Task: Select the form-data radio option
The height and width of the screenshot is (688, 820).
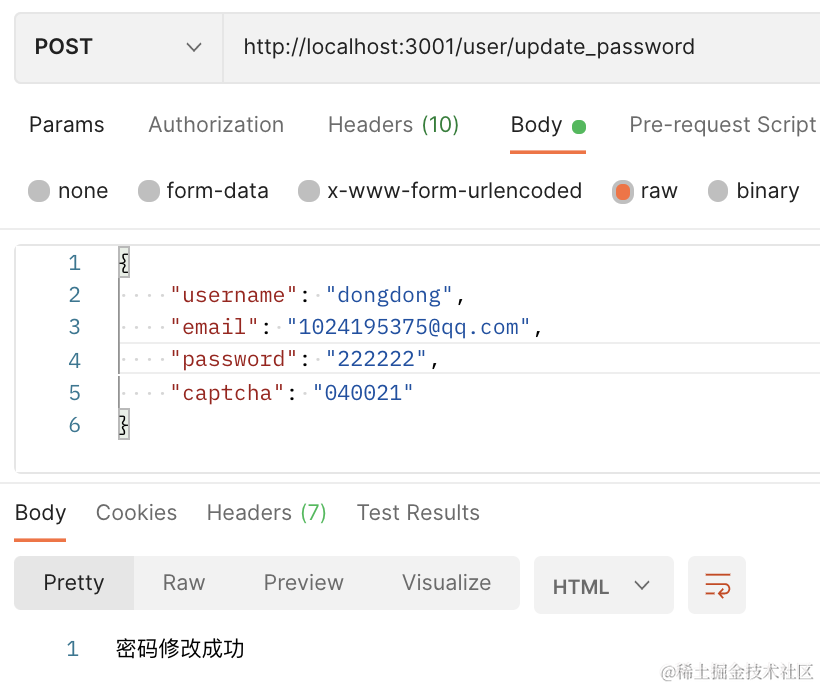Action: pyautogui.click(x=150, y=191)
